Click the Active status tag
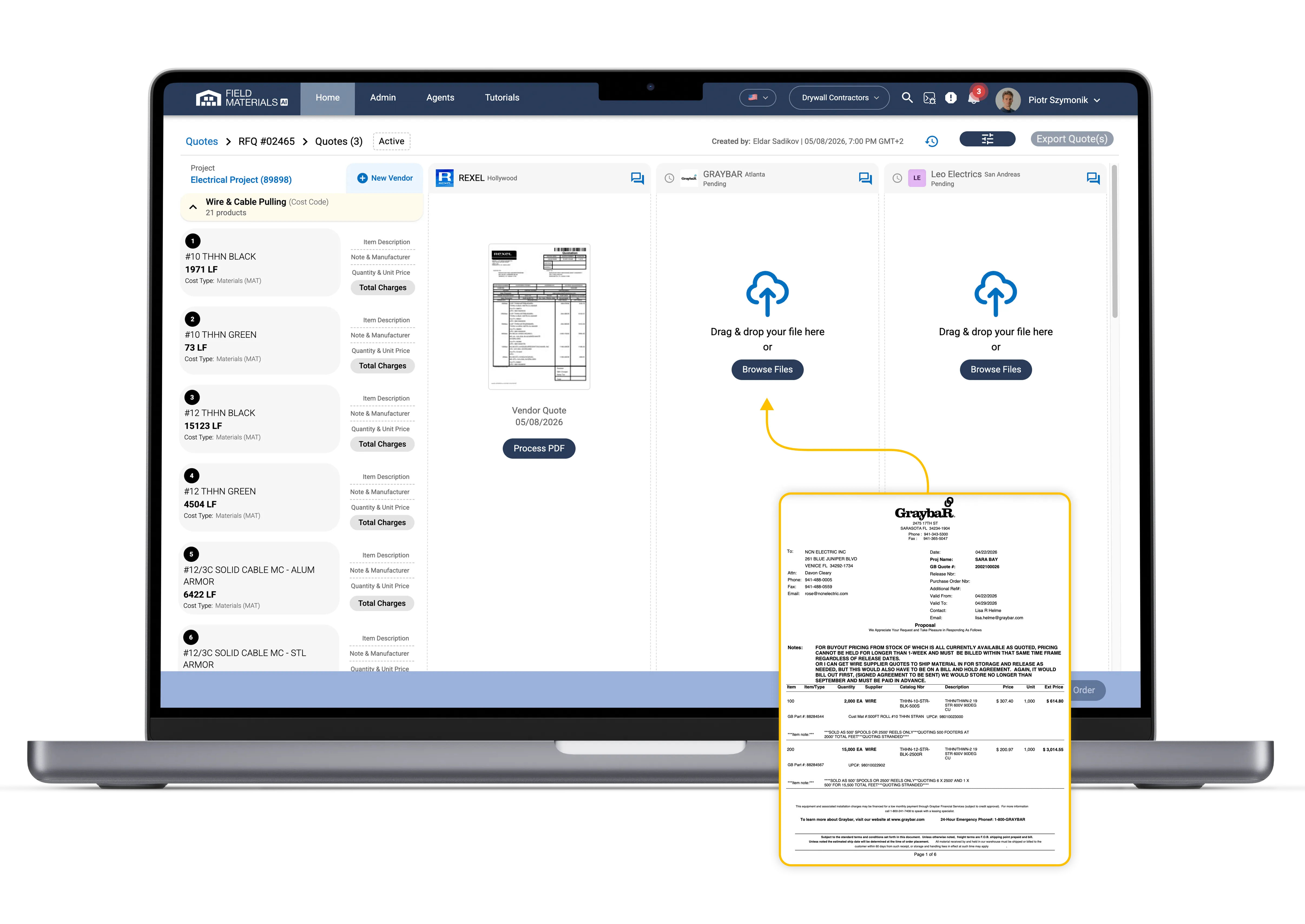Viewport: 1305px width, 924px height. coord(391,141)
